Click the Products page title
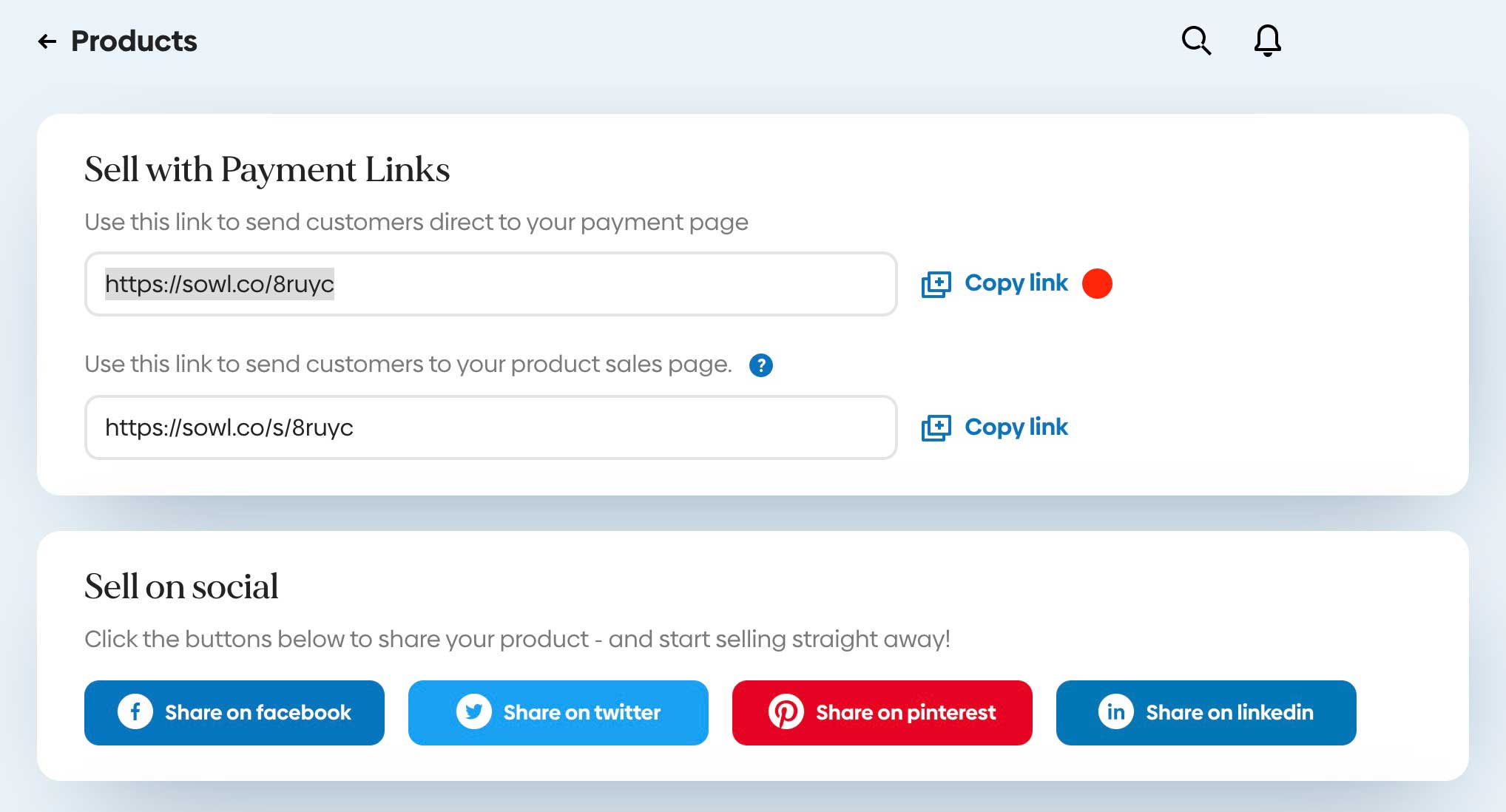This screenshot has height=812, width=1506. tap(134, 41)
